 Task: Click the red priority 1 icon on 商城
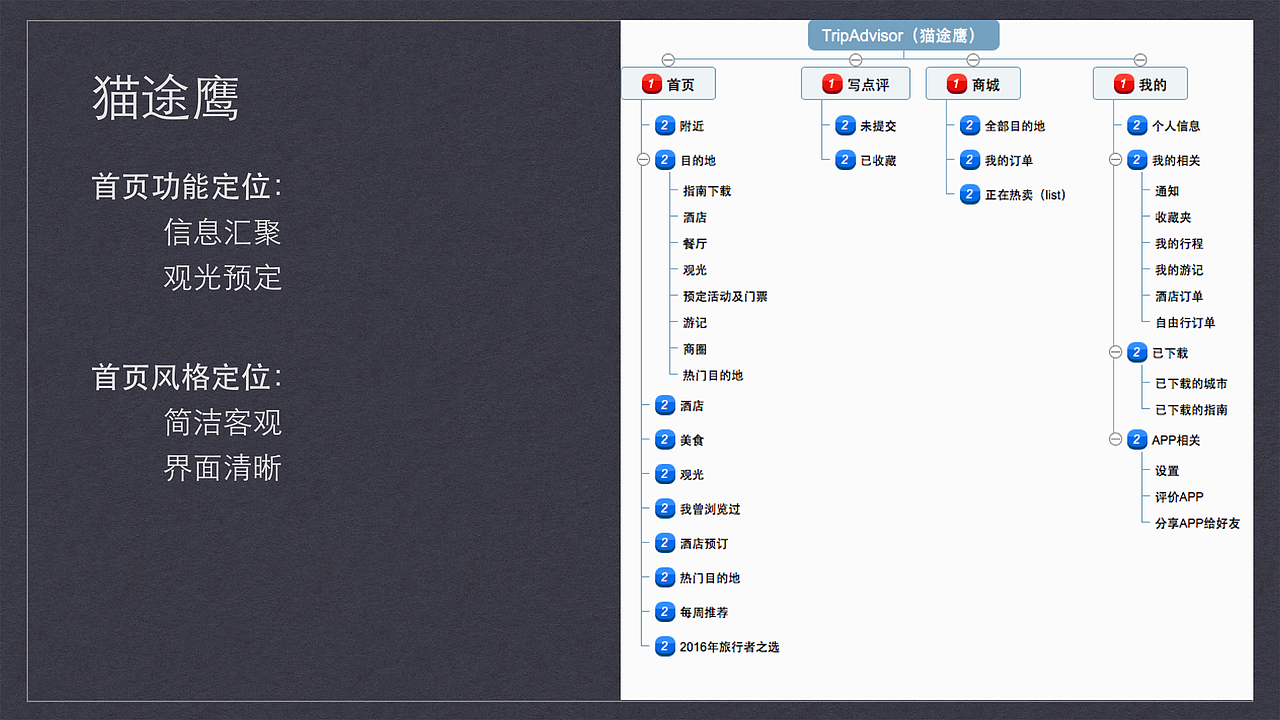tap(956, 85)
